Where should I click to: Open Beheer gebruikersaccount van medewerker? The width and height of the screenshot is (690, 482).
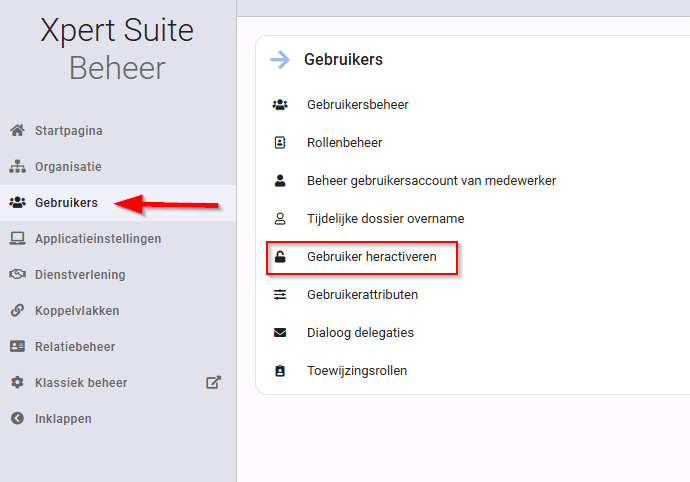click(x=431, y=180)
